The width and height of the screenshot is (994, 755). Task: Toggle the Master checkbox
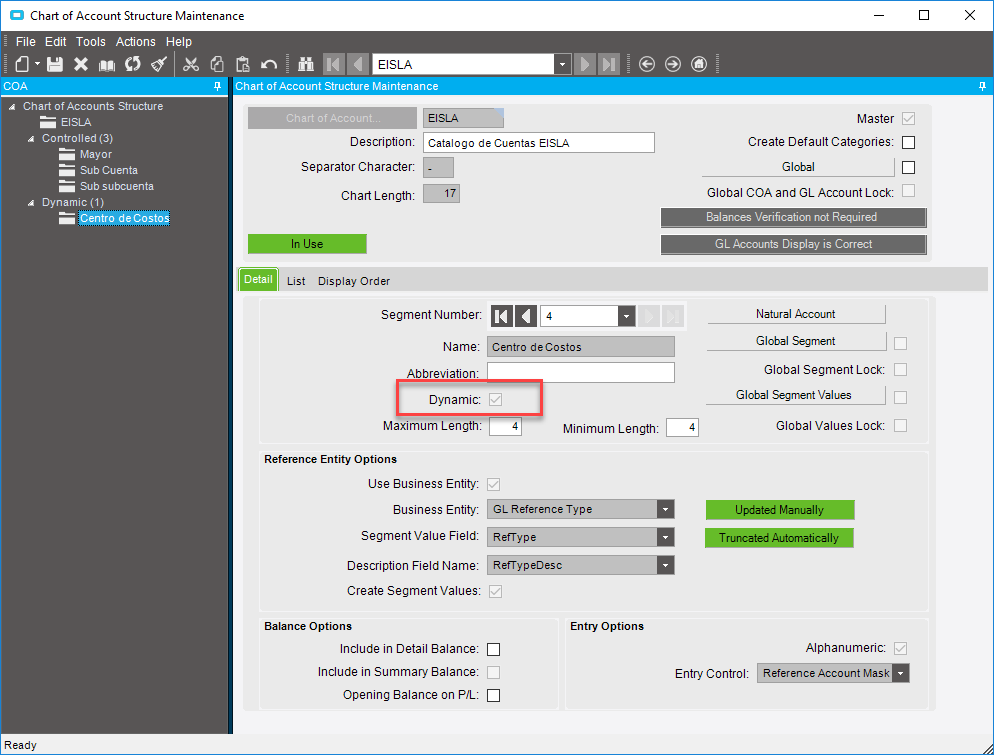click(x=908, y=119)
